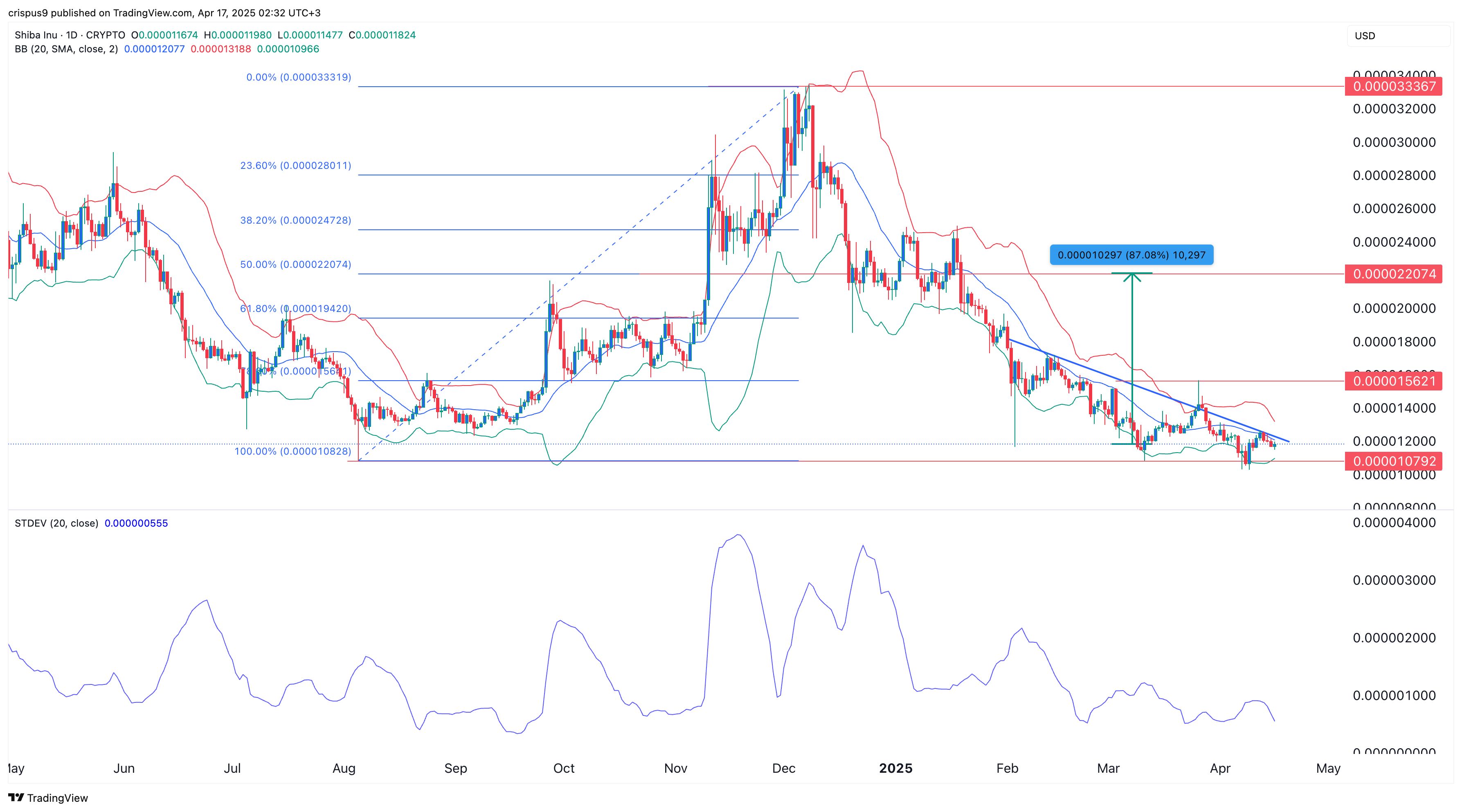Click the Dec marker on time axis
This screenshot has width=1462, height=812.
point(783,768)
